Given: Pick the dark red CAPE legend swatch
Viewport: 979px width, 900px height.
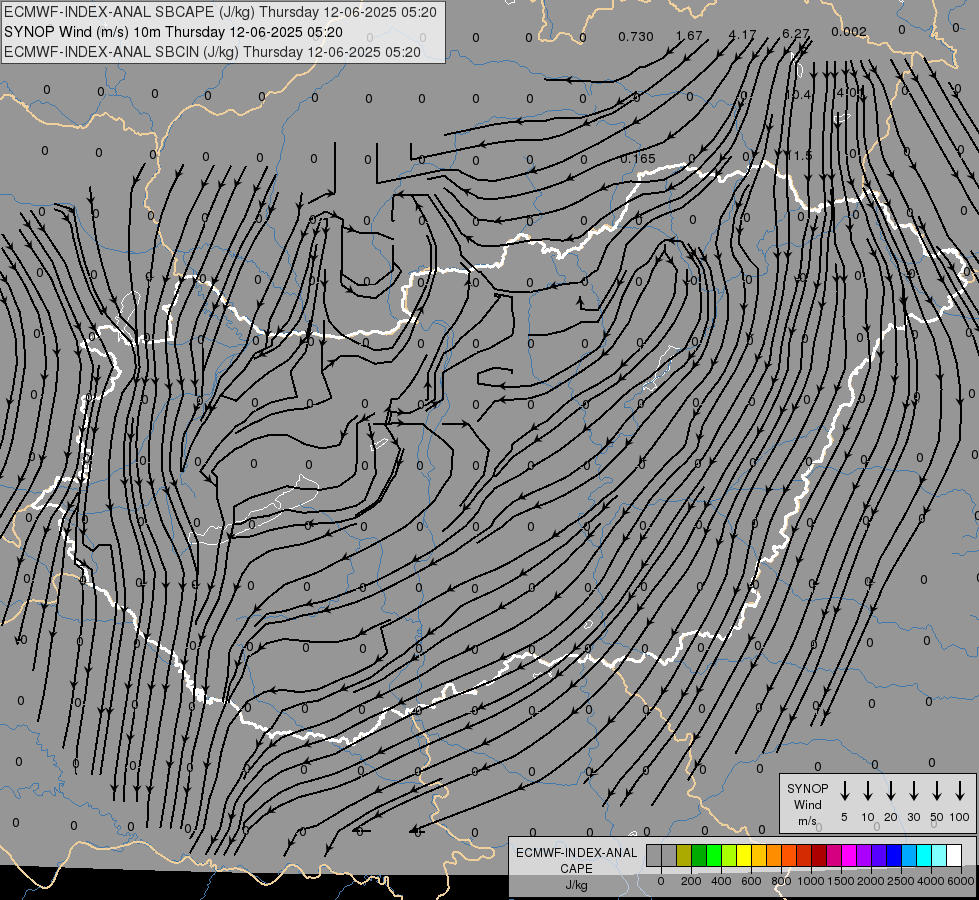Looking at the screenshot, I should (x=819, y=855).
